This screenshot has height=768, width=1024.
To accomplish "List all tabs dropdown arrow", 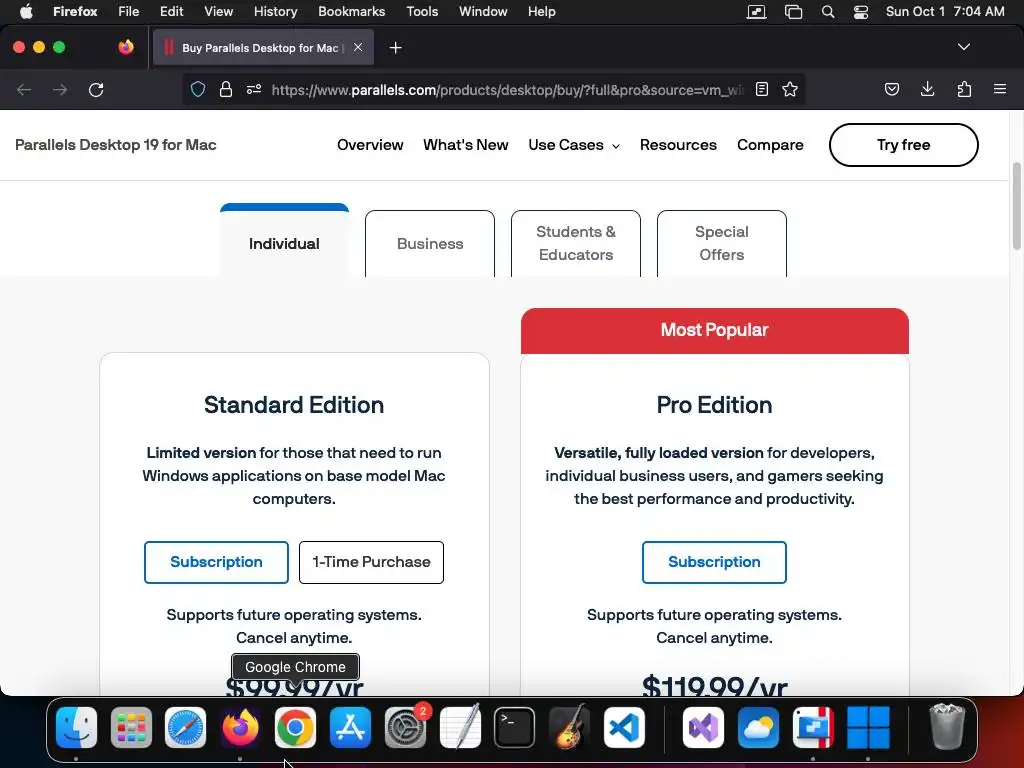I will click(x=963, y=47).
